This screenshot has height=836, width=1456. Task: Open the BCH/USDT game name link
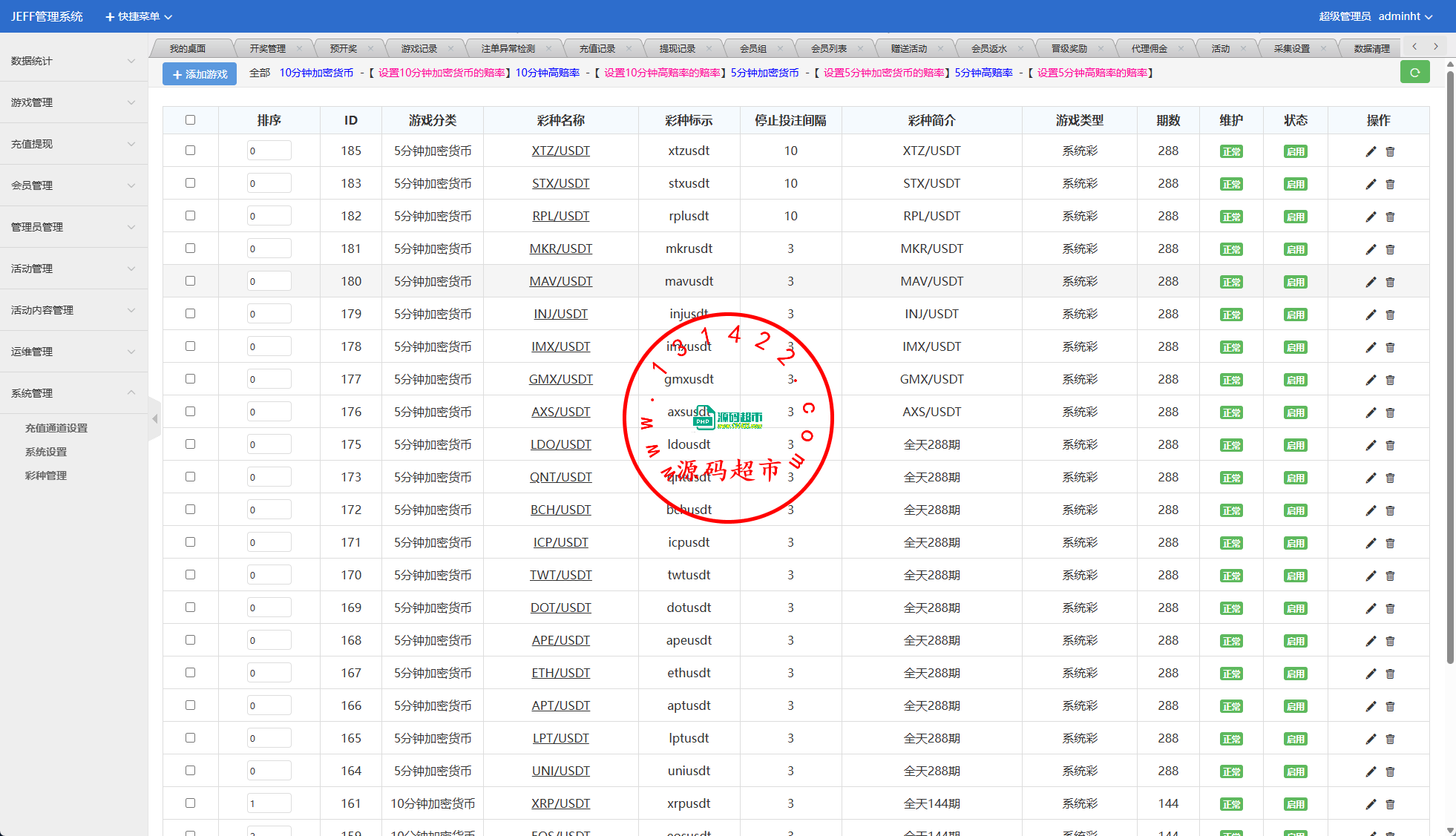tap(560, 510)
